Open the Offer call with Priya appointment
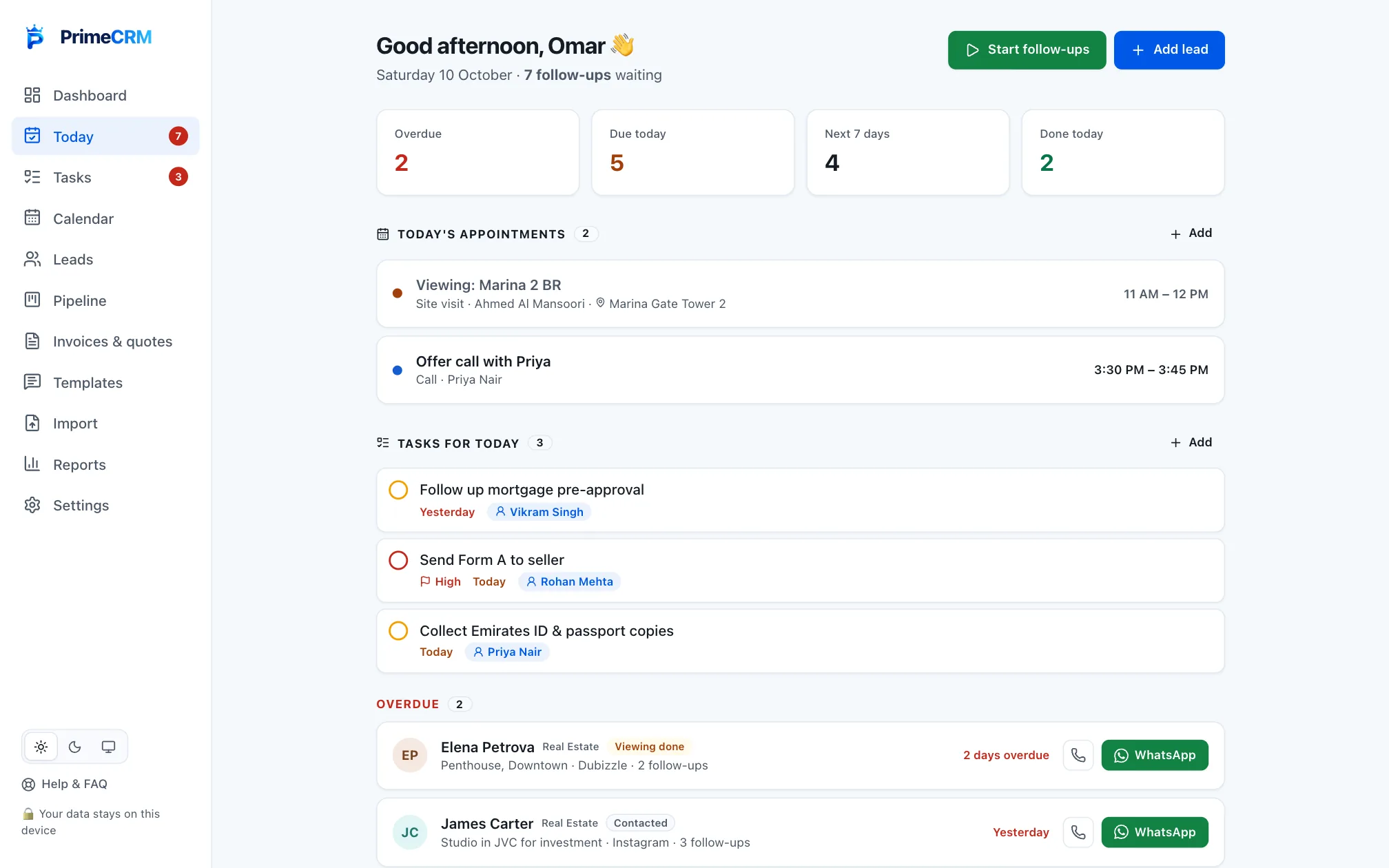This screenshot has height=868, width=1389. point(800,370)
